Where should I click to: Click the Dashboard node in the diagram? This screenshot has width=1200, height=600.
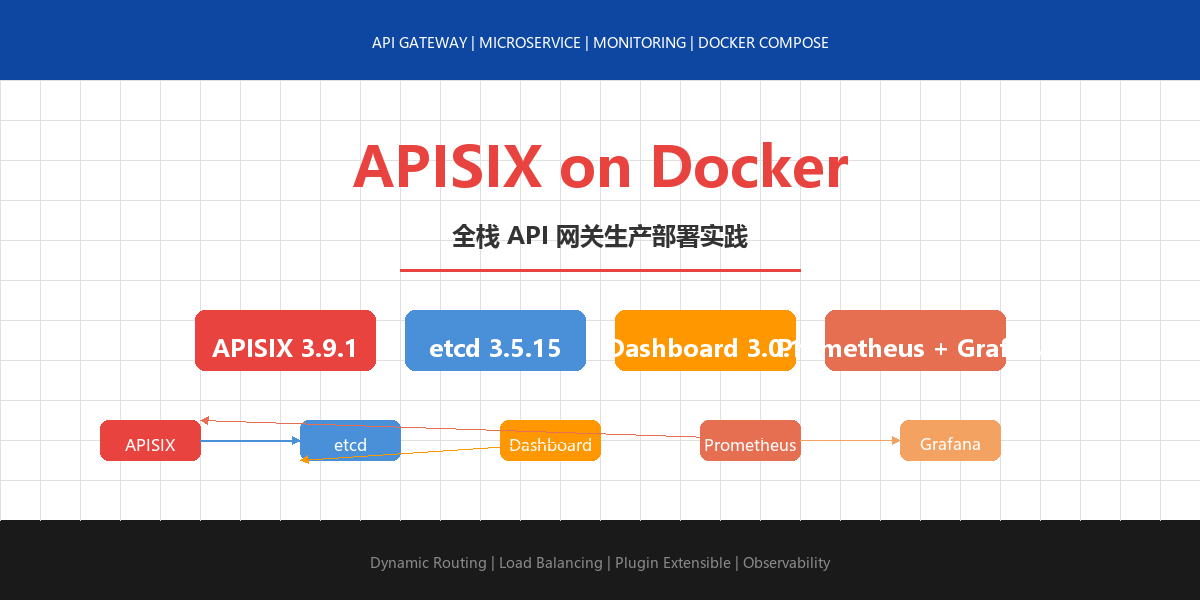550,441
